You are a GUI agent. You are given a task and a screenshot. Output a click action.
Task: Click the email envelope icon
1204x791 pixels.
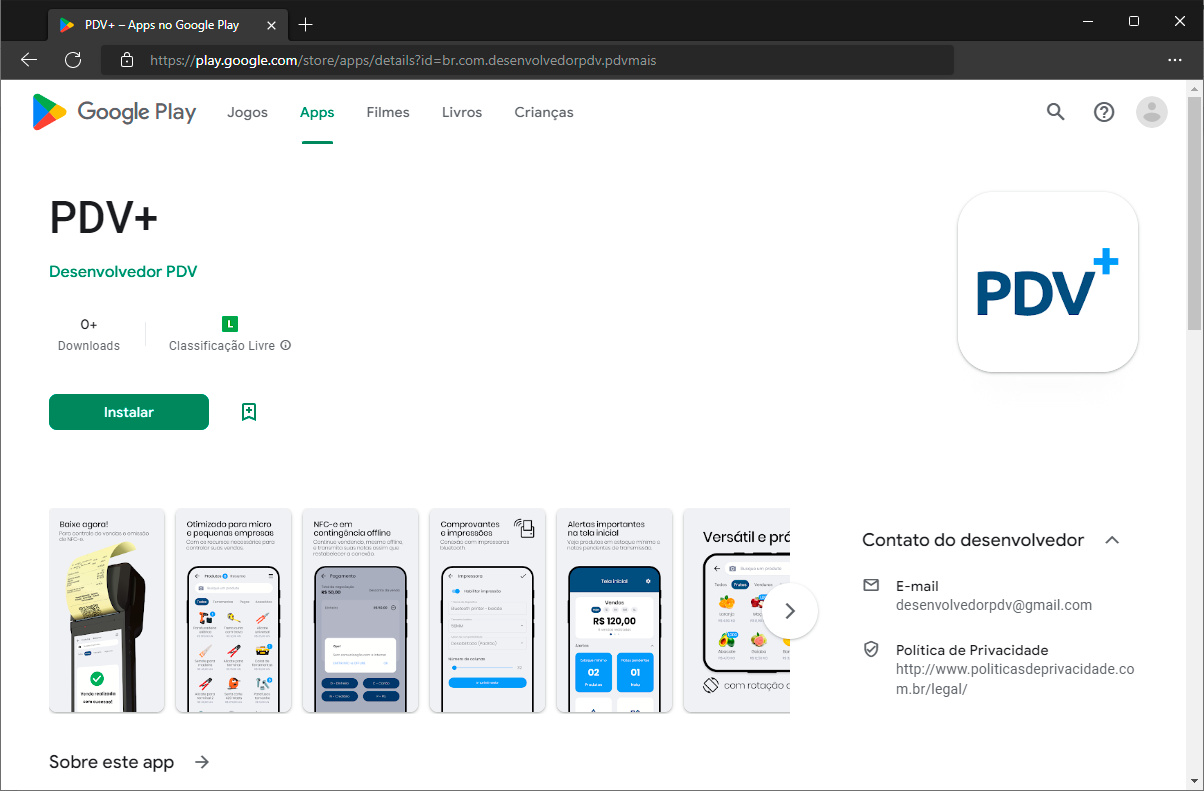pos(871,585)
